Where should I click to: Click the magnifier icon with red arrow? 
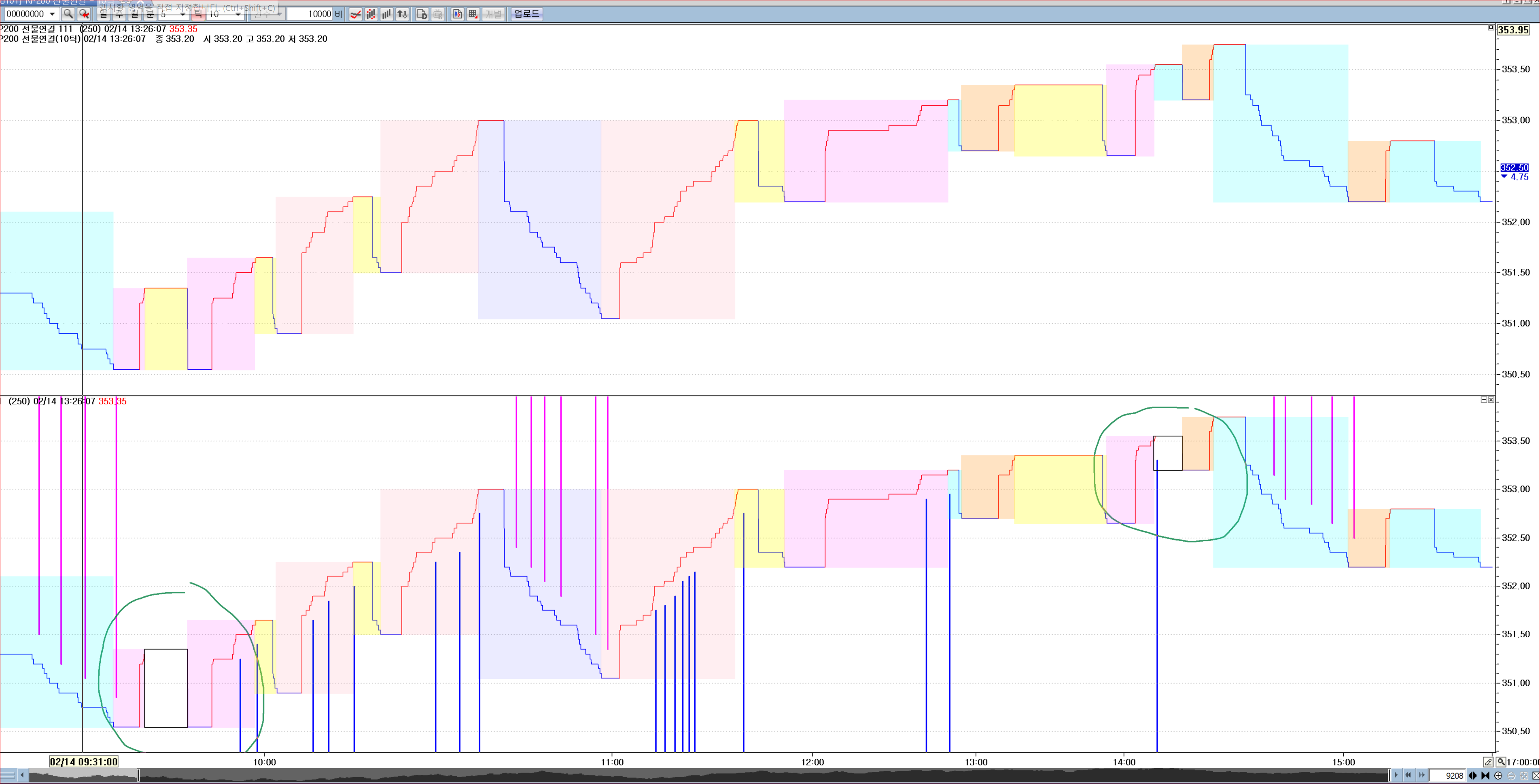[84, 14]
